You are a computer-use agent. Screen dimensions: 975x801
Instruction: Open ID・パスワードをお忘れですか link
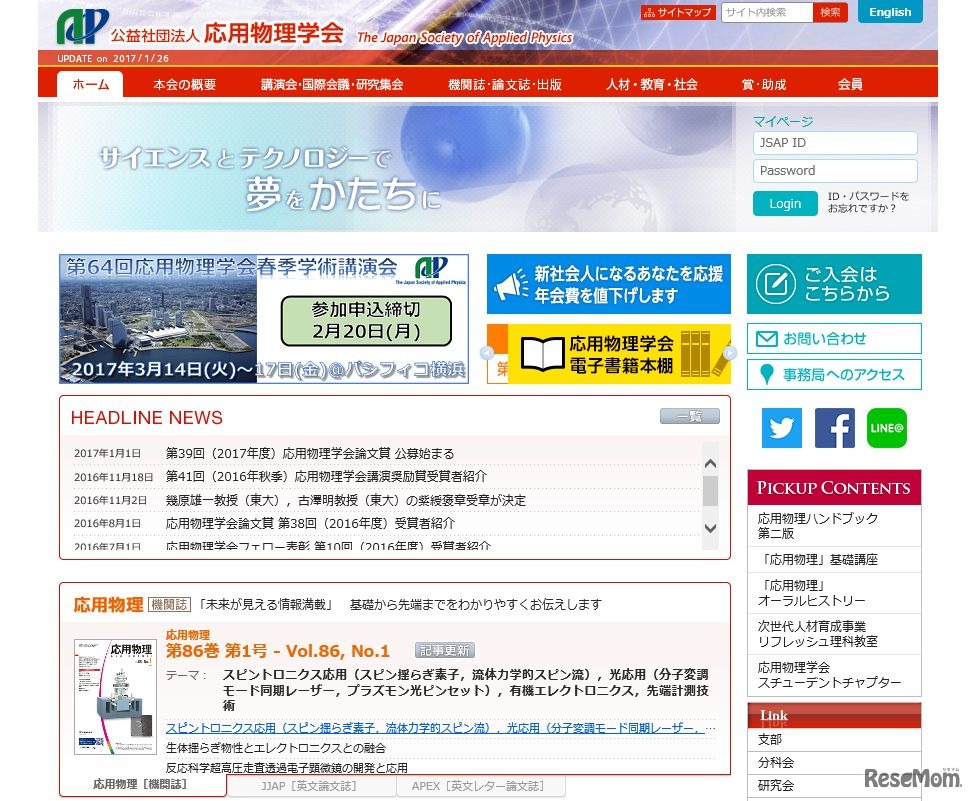868,202
